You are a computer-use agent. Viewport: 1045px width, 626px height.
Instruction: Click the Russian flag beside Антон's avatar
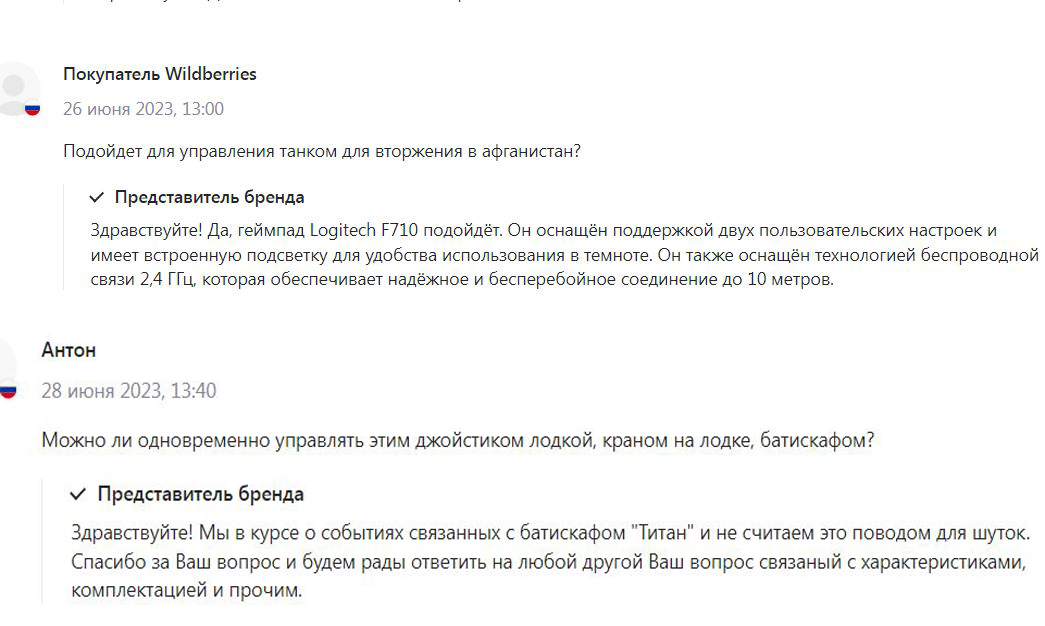(x=8, y=391)
